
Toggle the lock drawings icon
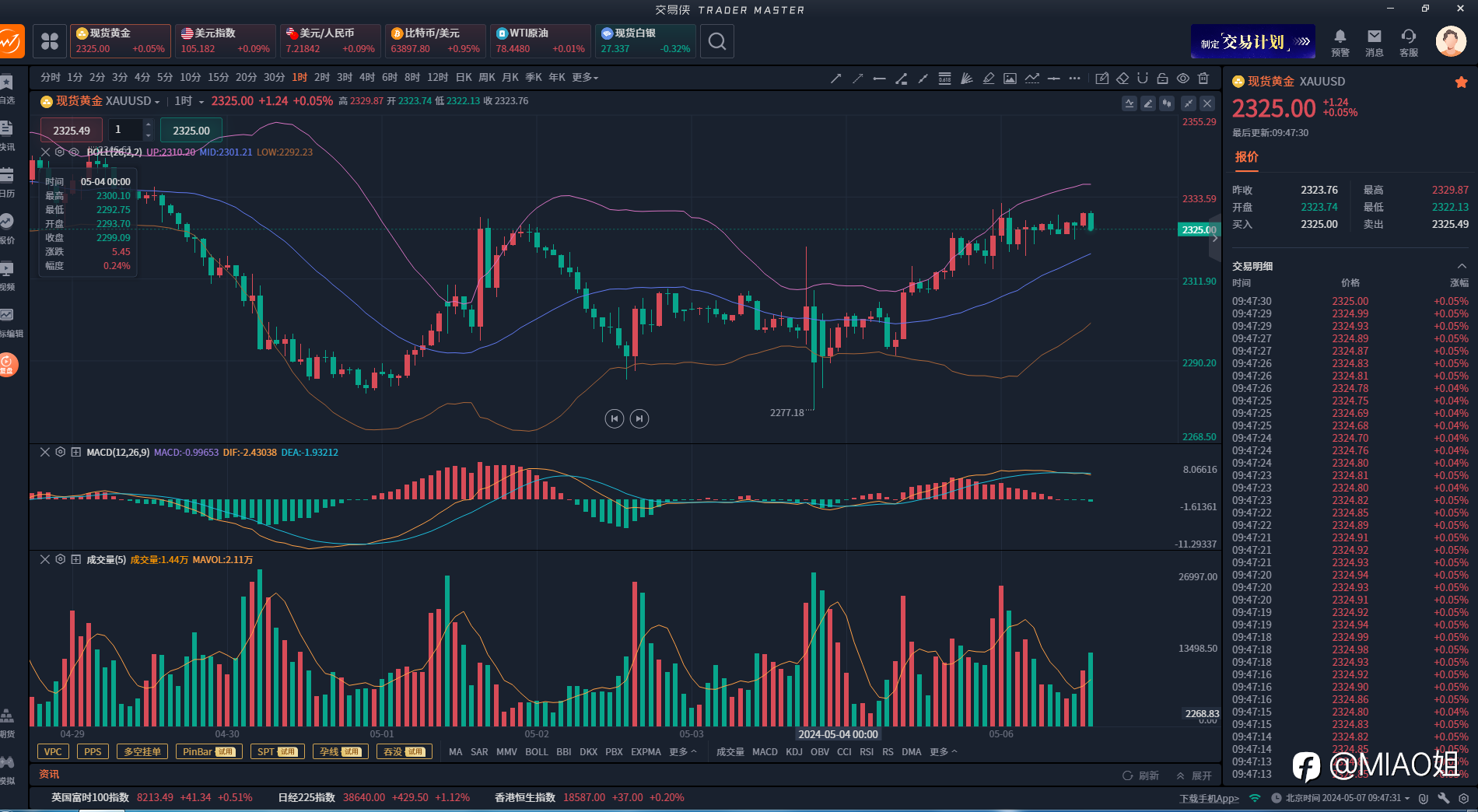tap(1162, 79)
